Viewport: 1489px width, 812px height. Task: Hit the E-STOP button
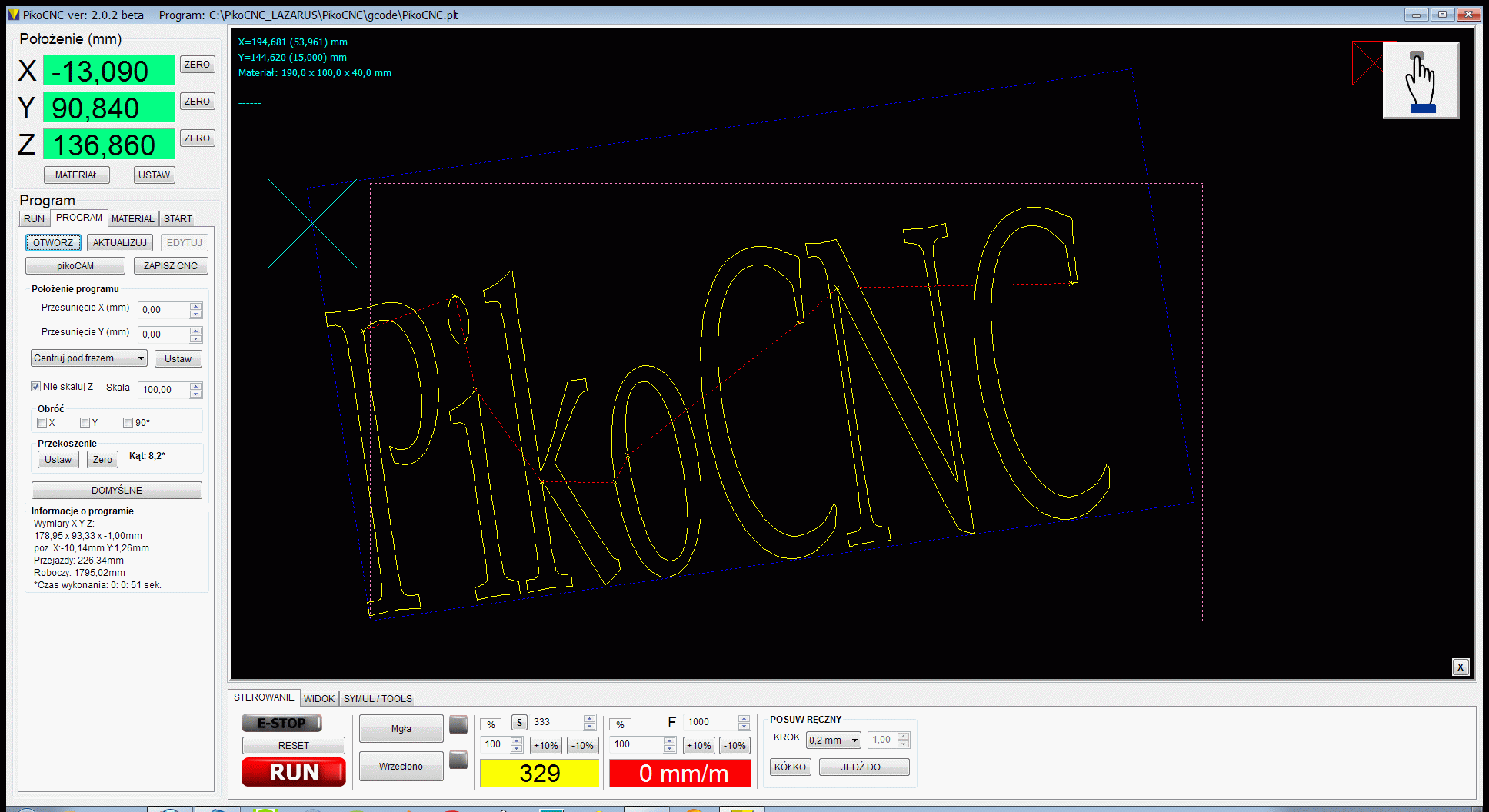pos(282,724)
